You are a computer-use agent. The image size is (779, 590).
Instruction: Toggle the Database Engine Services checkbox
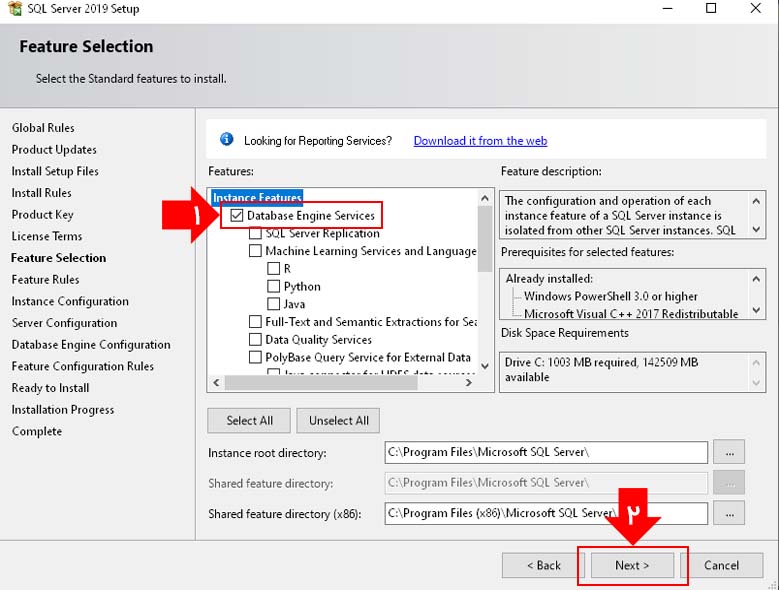237,216
